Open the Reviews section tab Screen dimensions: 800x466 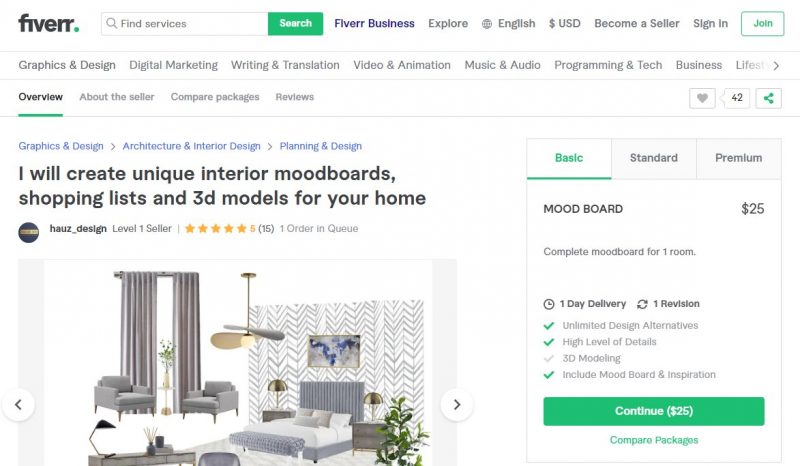pos(294,97)
